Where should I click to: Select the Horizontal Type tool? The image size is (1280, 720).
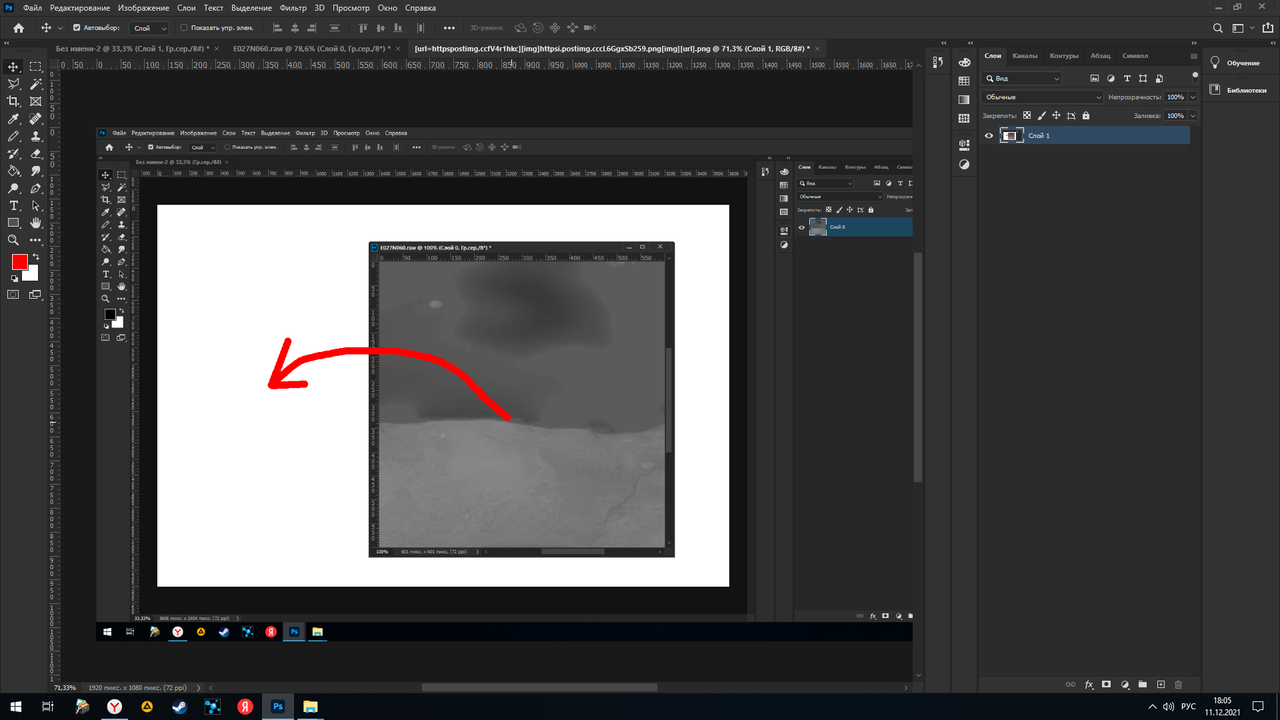(13, 205)
